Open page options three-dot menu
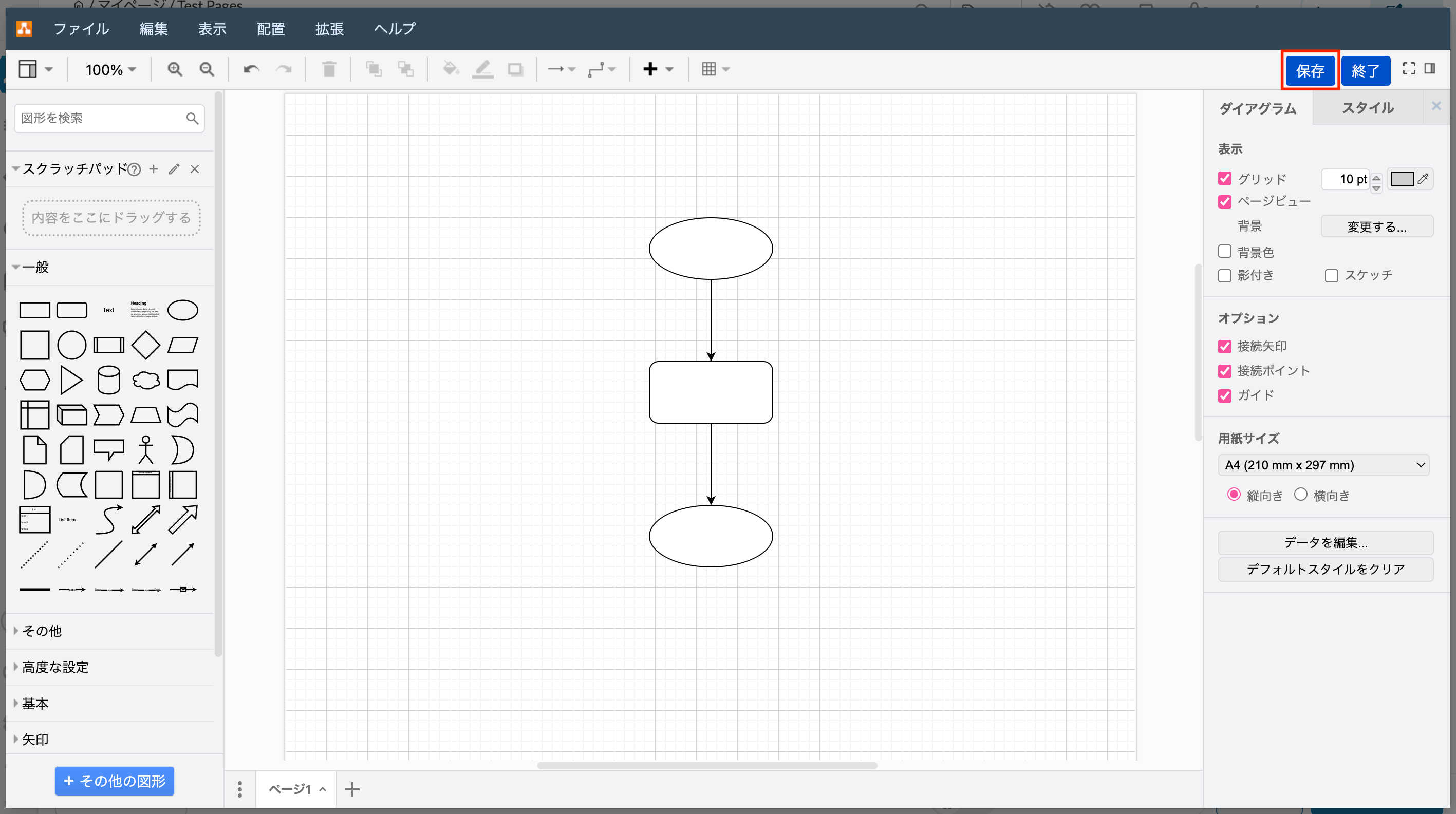The image size is (1456, 814). [x=239, y=789]
